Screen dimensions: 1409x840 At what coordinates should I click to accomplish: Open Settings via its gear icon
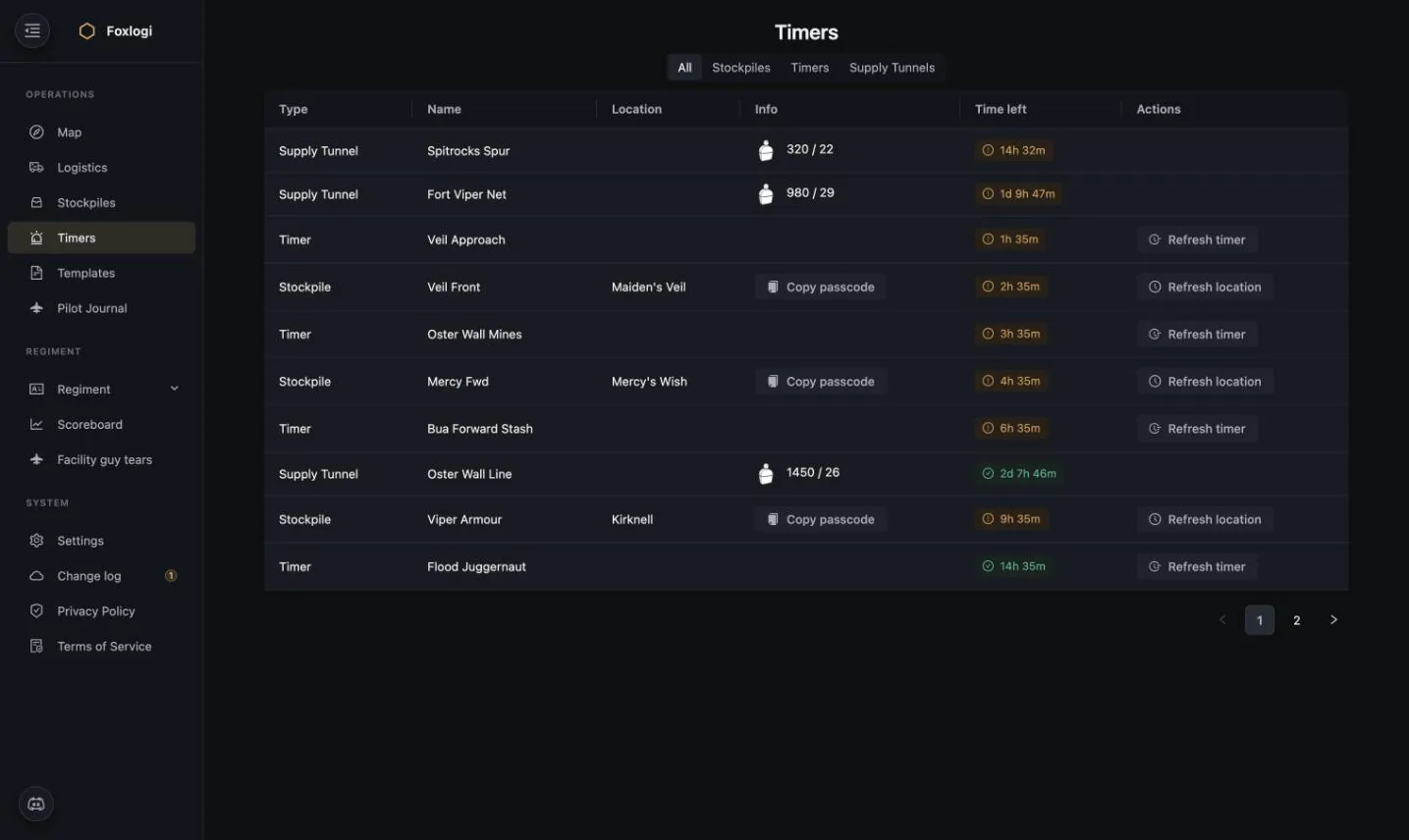(36, 541)
